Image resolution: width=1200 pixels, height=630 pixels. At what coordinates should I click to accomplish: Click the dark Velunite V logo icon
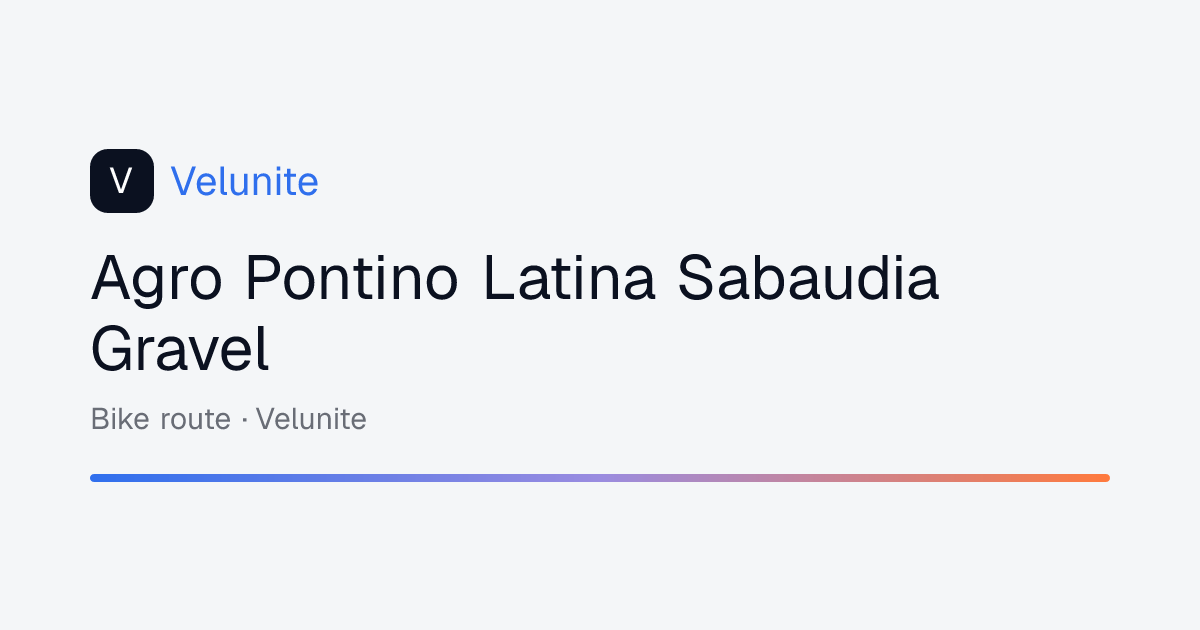pos(122,181)
